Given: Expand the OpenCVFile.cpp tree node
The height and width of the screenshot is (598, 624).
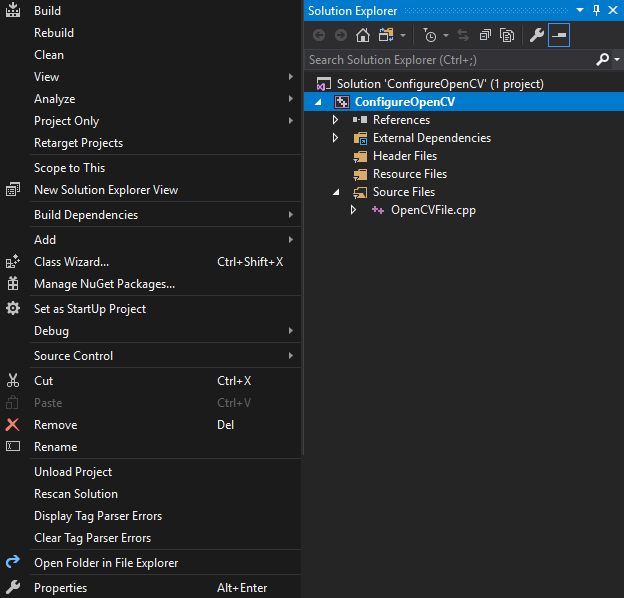Looking at the screenshot, I should [353, 210].
